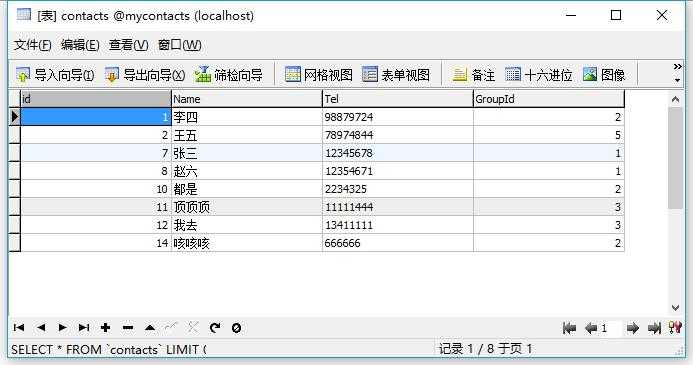Open the 文件(F) menu
Viewport: 693px width, 365px height.
32,45
